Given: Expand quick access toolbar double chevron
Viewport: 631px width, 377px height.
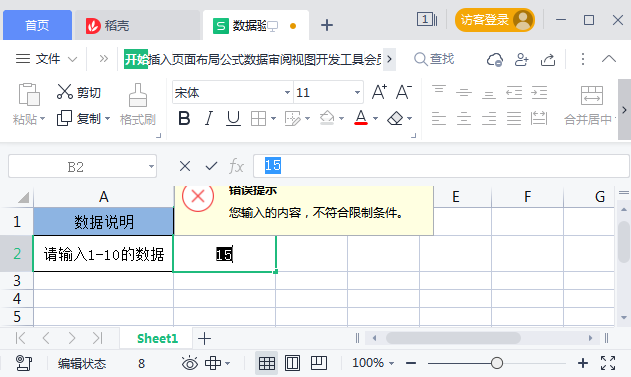Looking at the screenshot, I should tap(103, 59).
